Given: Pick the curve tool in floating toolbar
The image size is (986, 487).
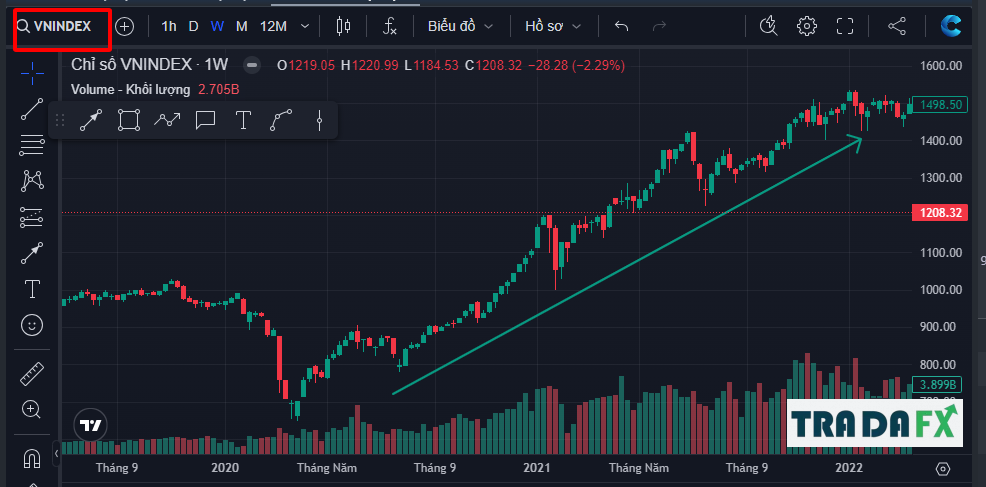Looking at the screenshot, I should [x=281, y=120].
